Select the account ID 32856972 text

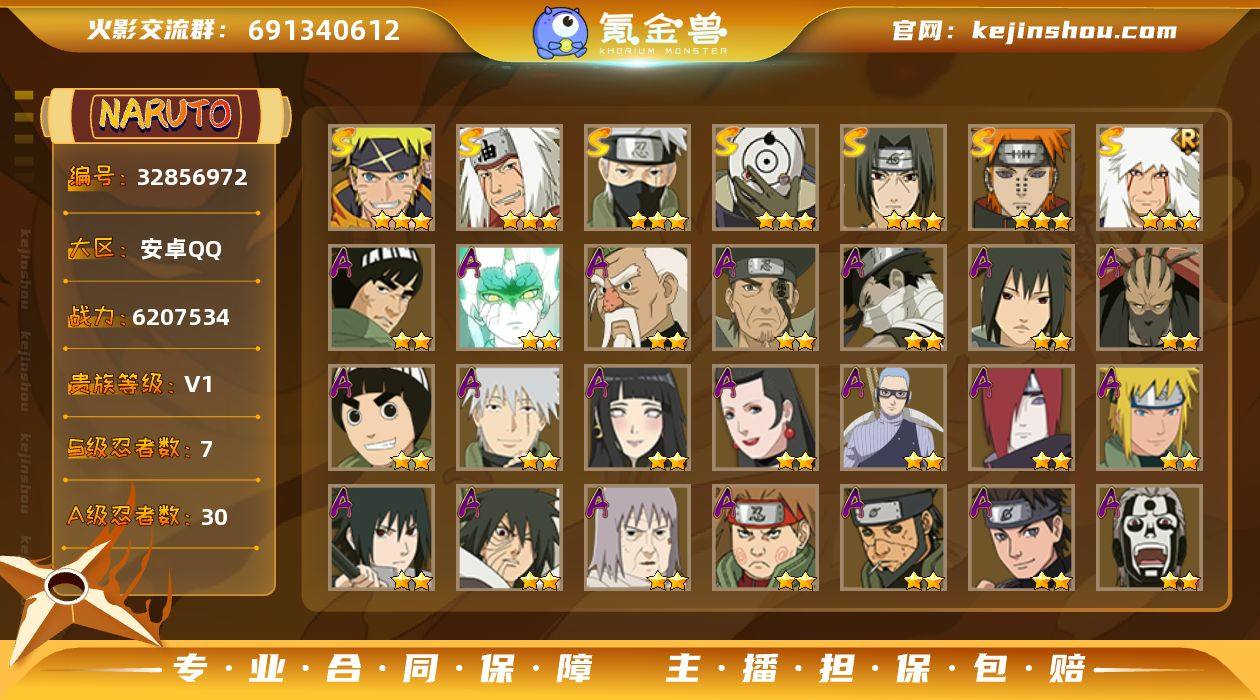(192, 178)
